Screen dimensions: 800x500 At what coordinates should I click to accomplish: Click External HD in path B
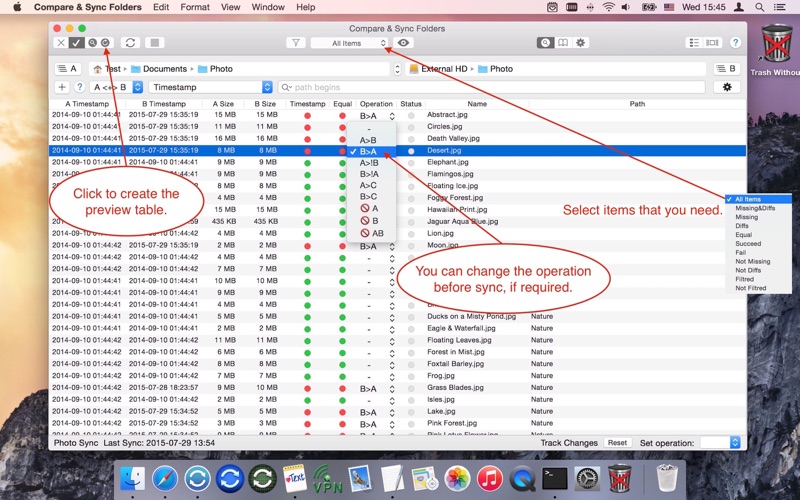pos(438,69)
